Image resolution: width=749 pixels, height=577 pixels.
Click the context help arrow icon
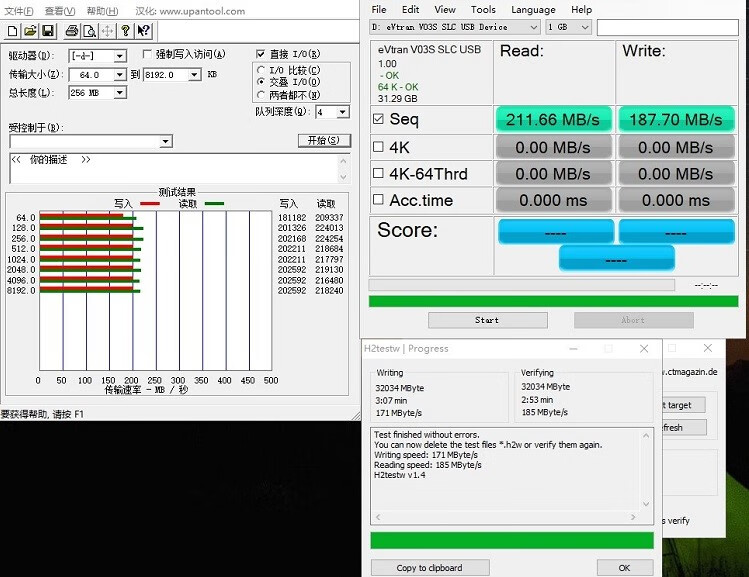[144, 31]
